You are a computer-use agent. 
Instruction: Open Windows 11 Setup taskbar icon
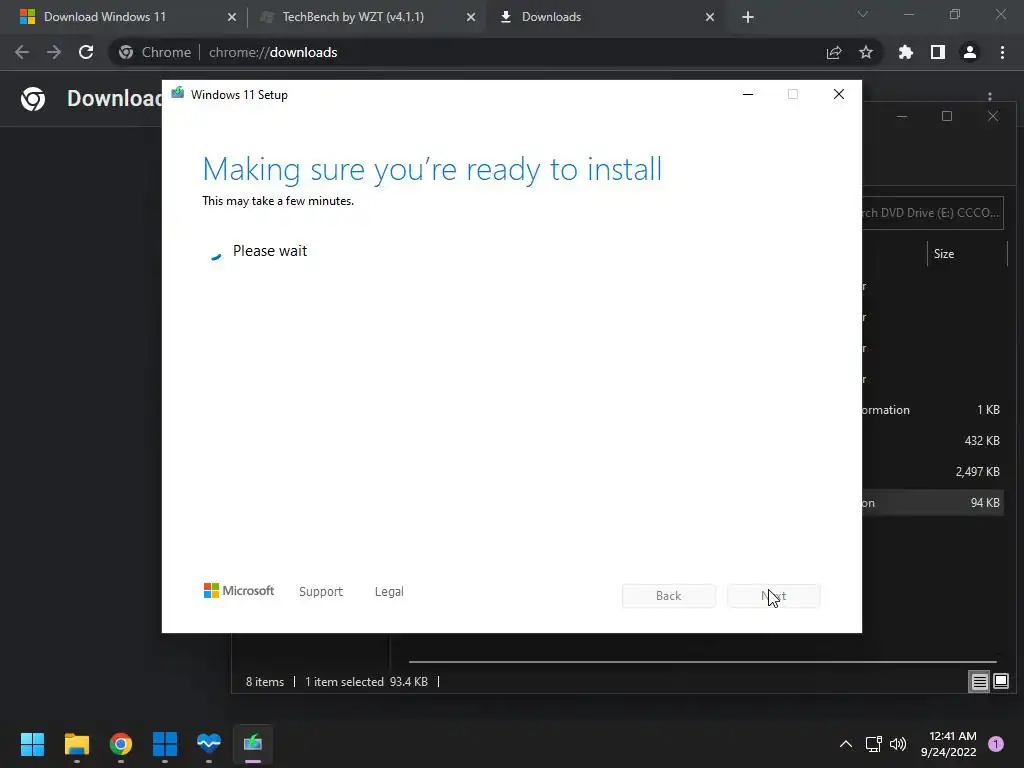point(253,744)
